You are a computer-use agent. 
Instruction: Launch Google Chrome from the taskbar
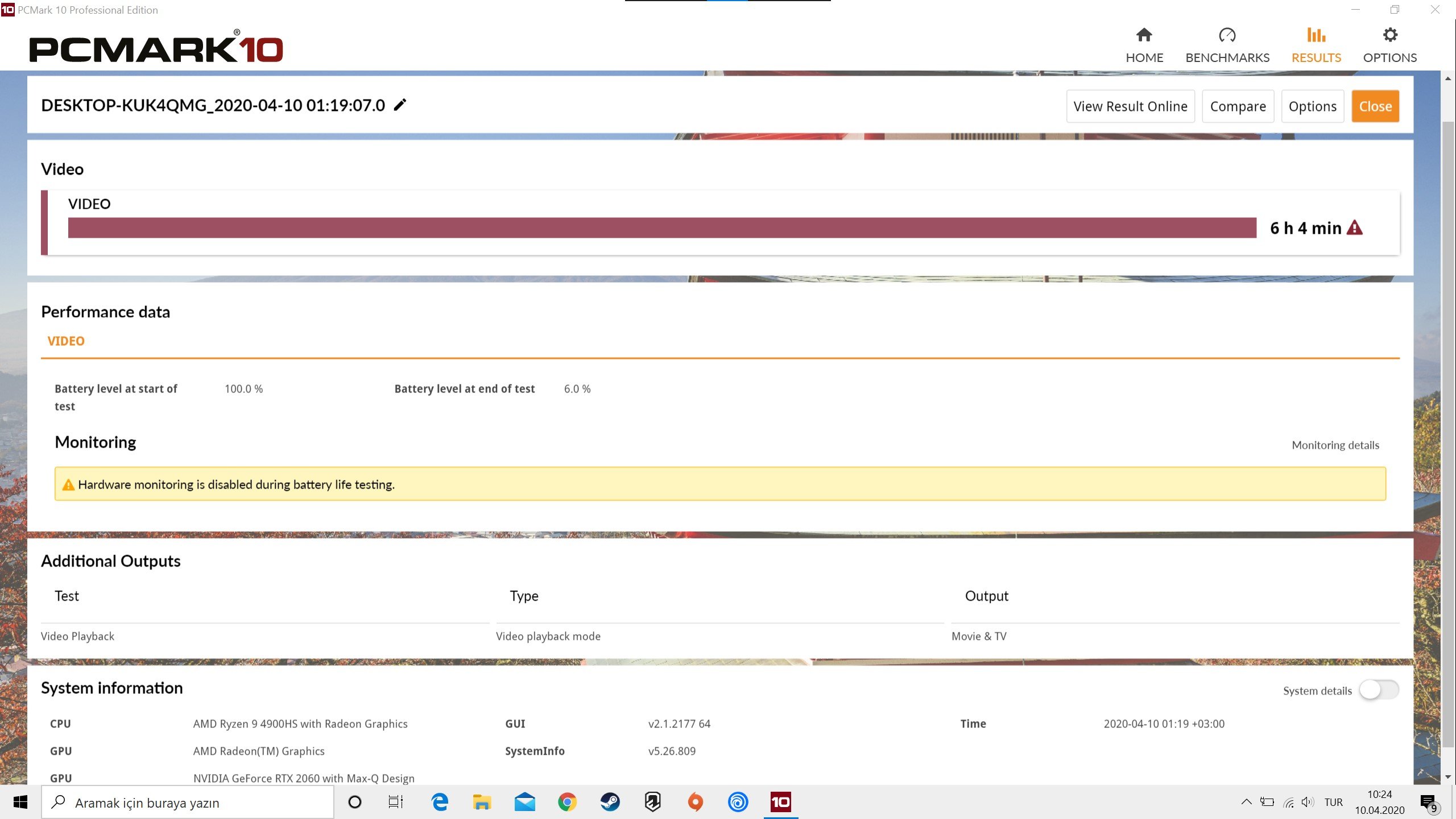point(567,803)
